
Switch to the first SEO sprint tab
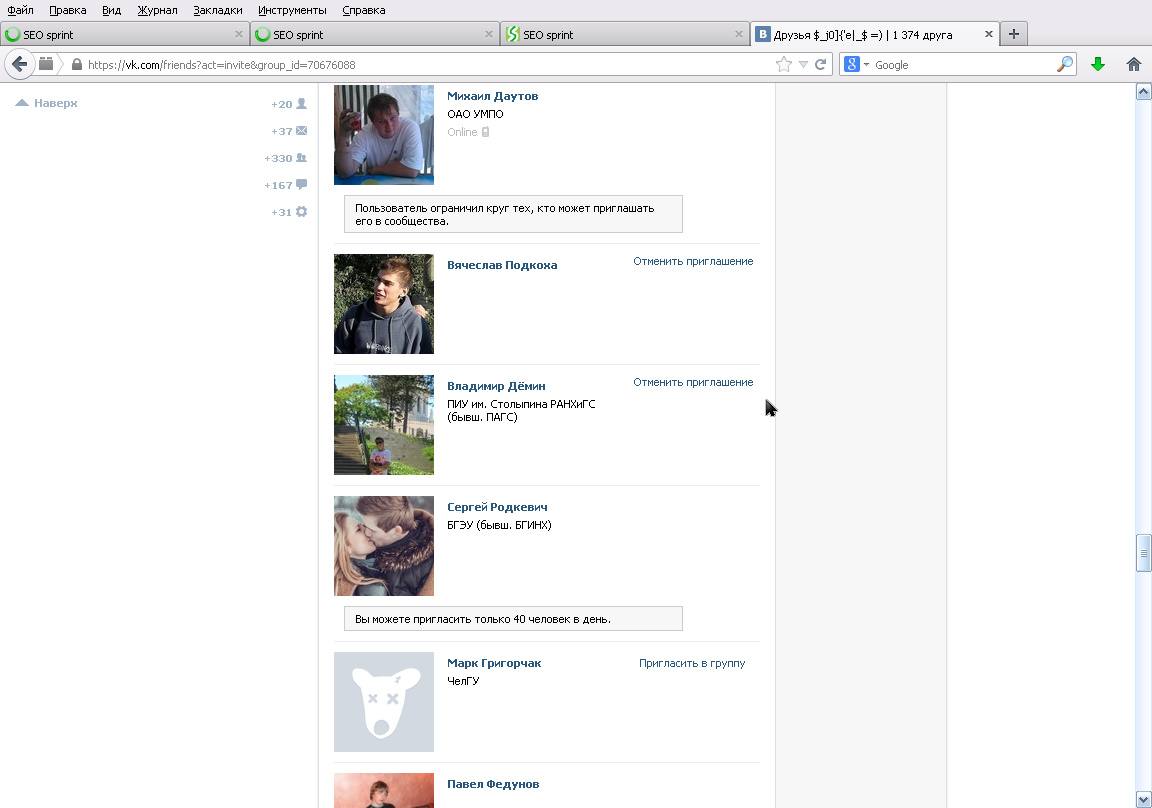point(124,35)
